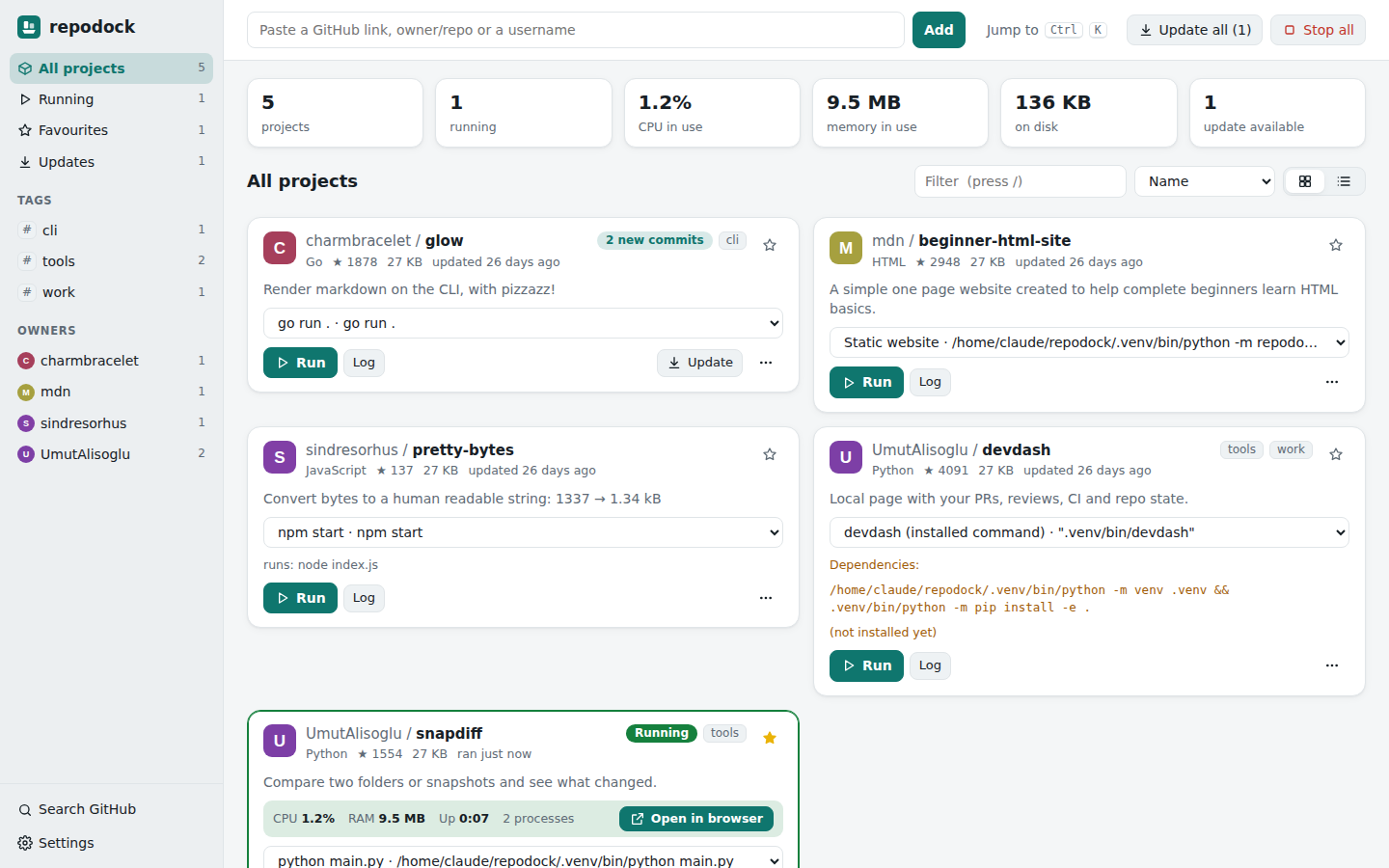The width and height of the screenshot is (1389, 868).
Task: Toggle favourite star for beginner-html-site
Action: (1336, 245)
